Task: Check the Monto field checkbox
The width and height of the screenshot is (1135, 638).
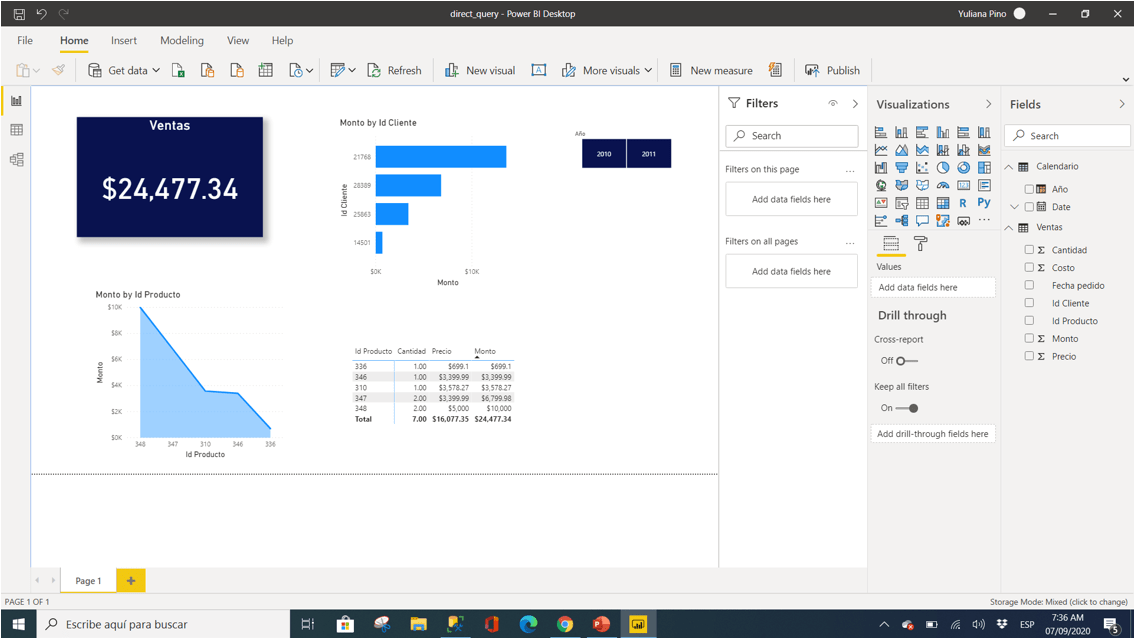Action: [1030, 338]
